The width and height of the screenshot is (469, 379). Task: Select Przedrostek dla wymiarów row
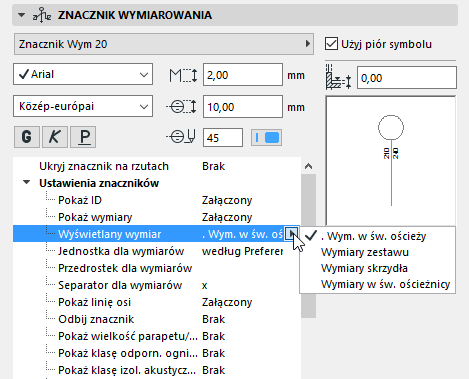point(157,268)
